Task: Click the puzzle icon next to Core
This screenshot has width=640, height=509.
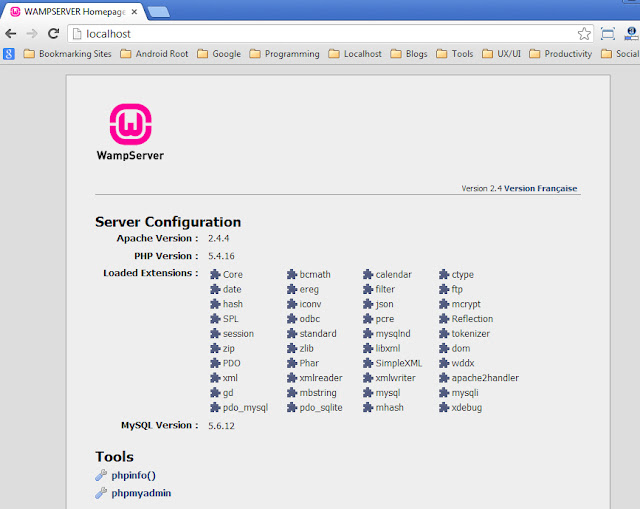Action: [215, 274]
